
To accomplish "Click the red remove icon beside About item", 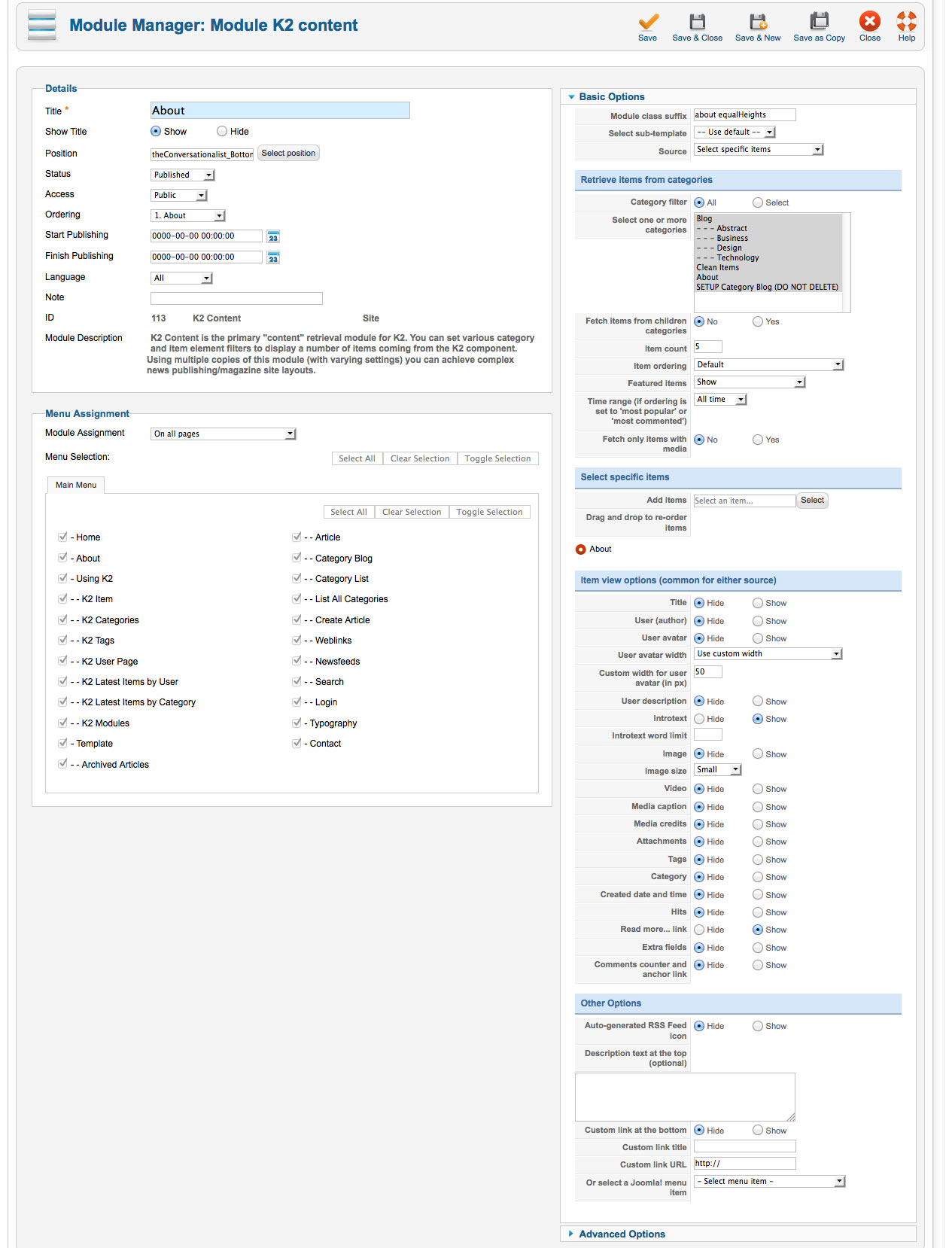I will (x=580, y=549).
